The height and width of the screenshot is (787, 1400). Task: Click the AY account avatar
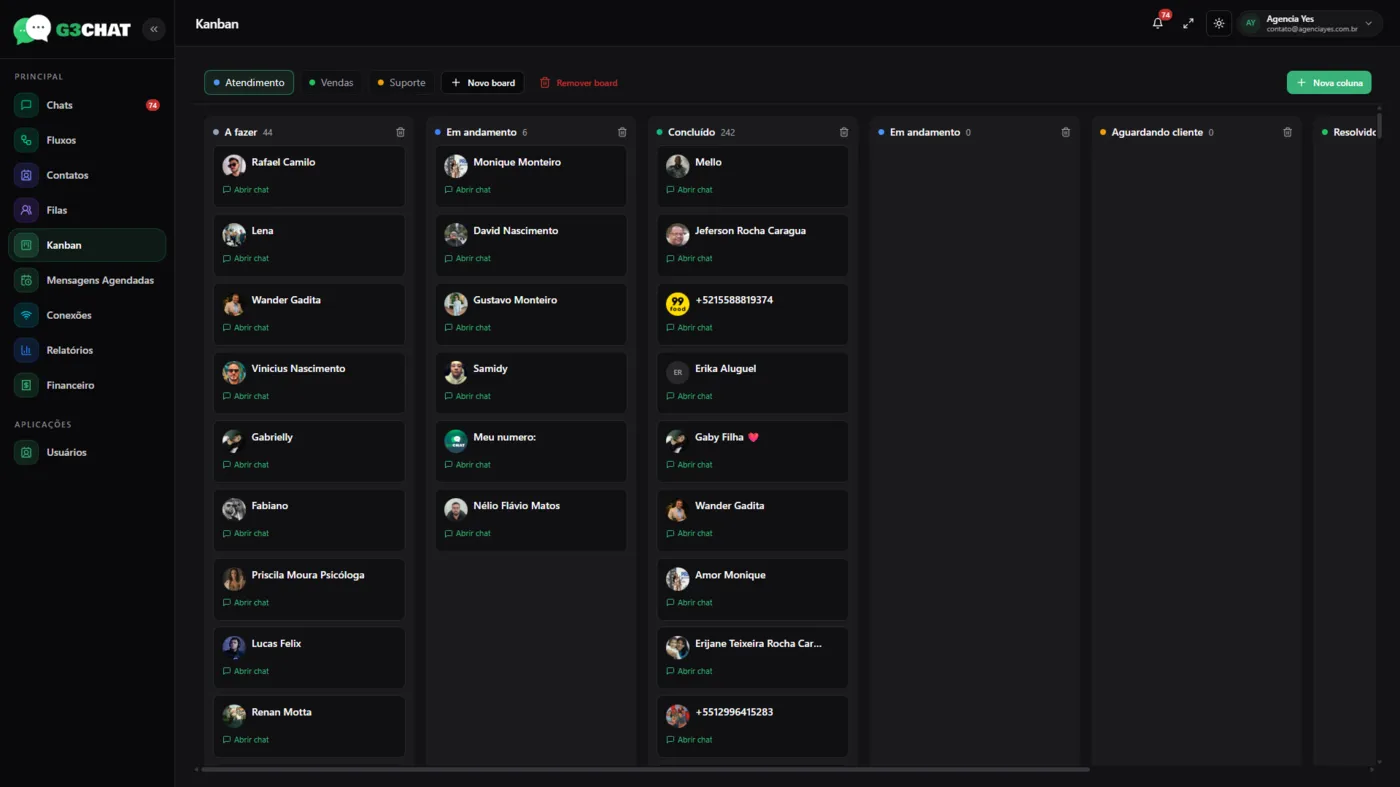(x=1250, y=23)
